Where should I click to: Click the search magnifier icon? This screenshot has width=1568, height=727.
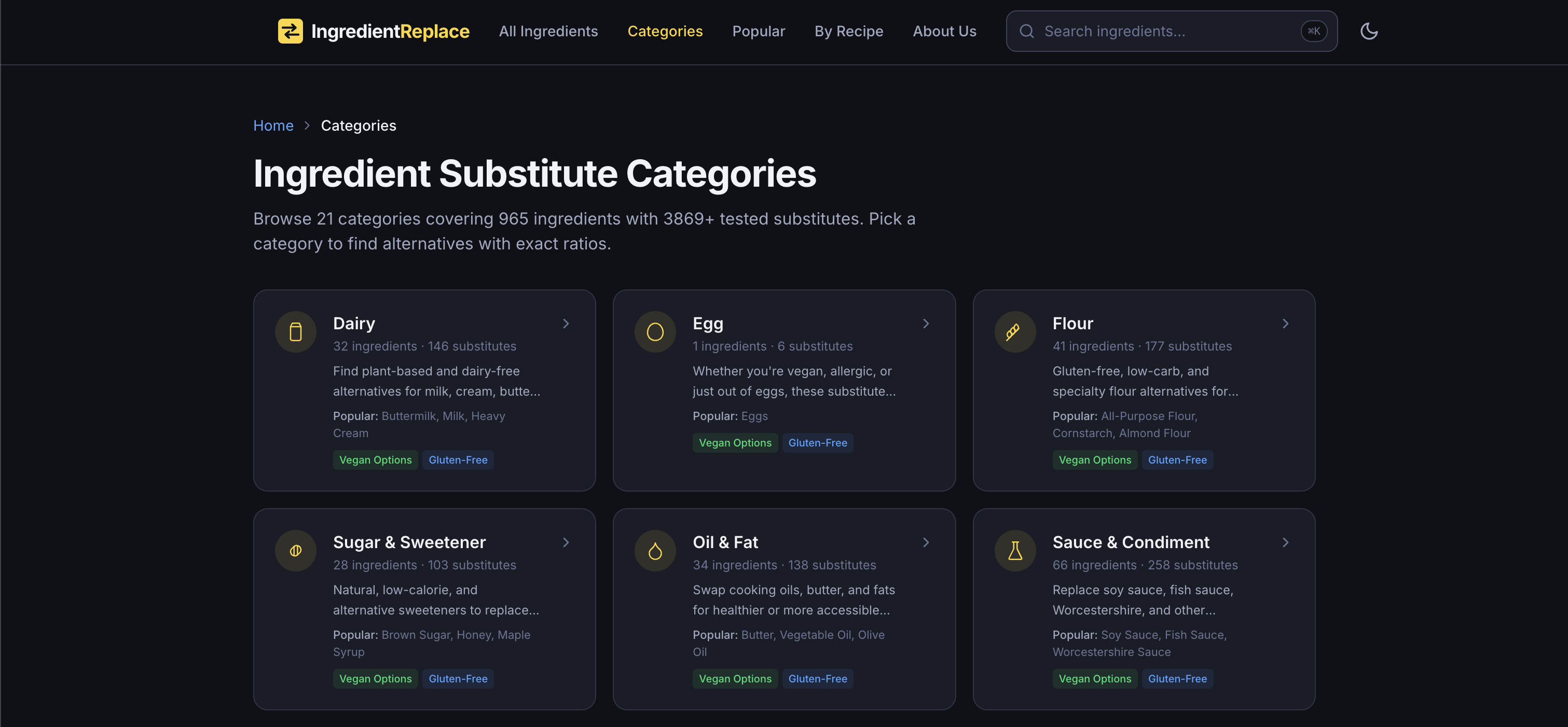[1027, 31]
